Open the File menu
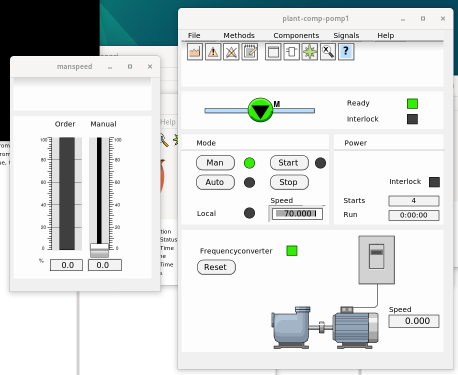The image size is (458, 375). pos(194,35)
